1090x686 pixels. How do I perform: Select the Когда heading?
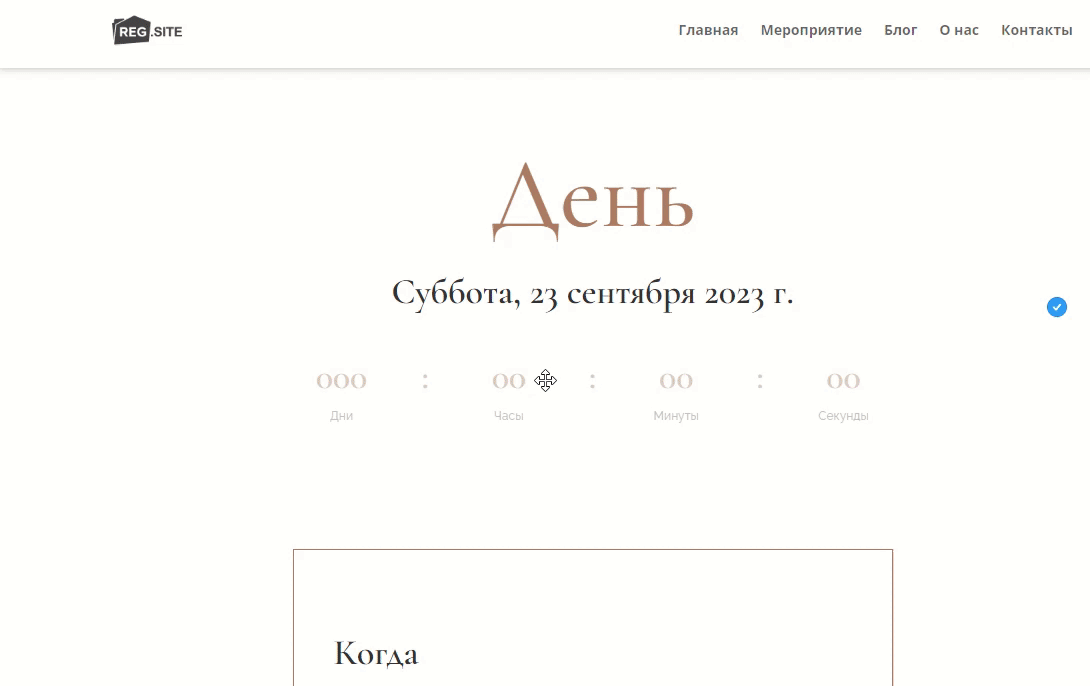[x=376, y=653]
